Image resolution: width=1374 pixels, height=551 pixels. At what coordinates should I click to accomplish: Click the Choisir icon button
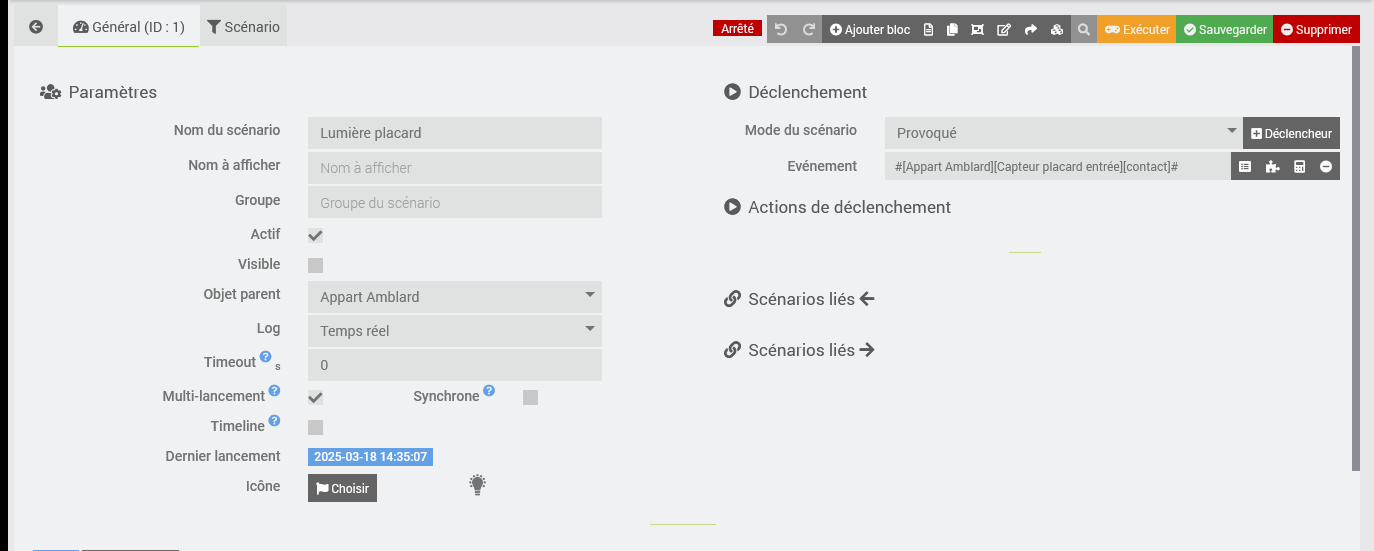tap(342, 489)
